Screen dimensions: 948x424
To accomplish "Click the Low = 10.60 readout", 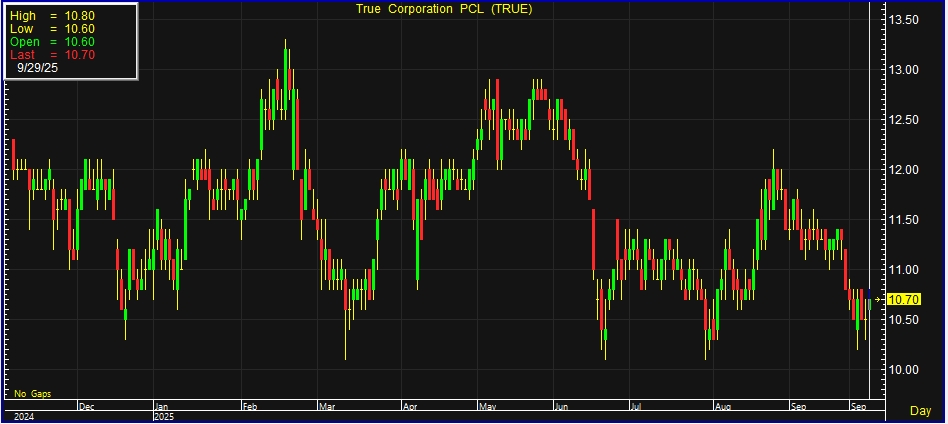I will click(x=53, y=28).
